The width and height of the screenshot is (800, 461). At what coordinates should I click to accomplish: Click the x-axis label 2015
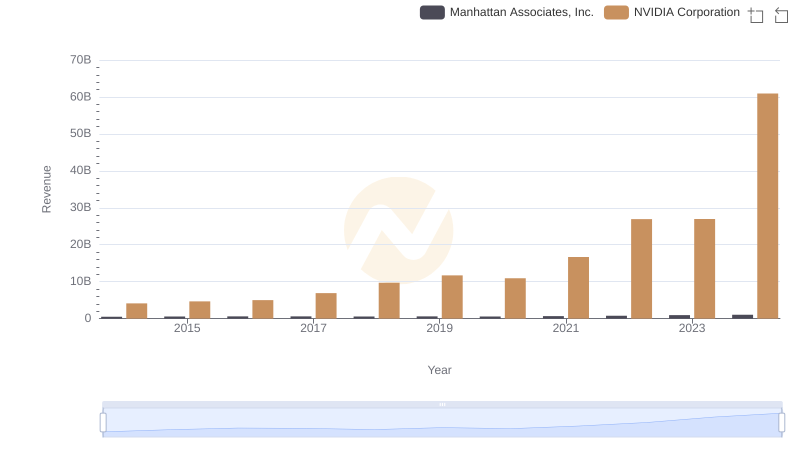187,328
